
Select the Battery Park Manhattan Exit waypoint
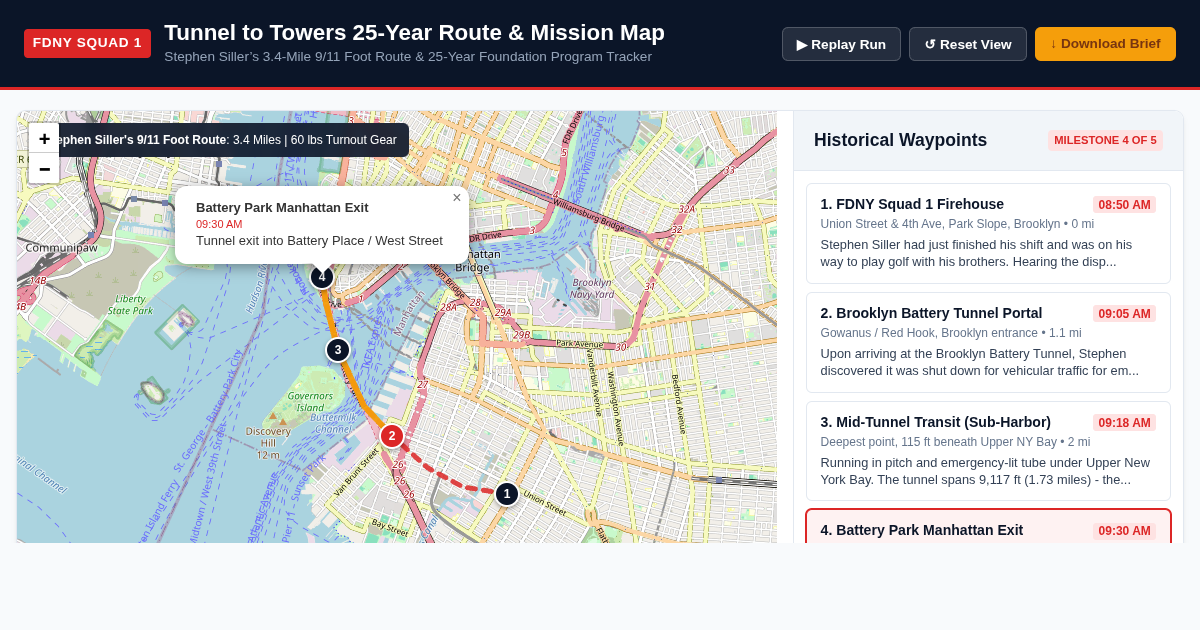[x=988, y=528]
